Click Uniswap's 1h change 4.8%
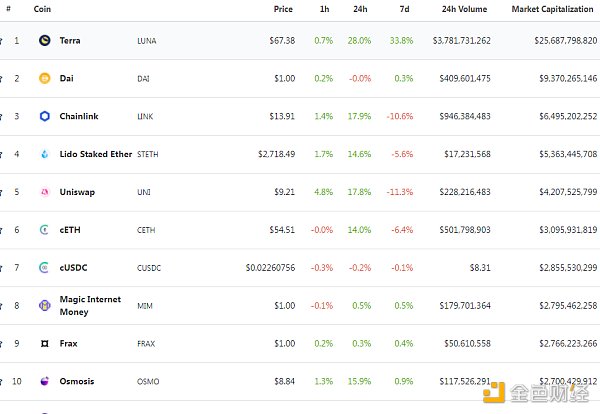The height and width of the screenshot is (414, 600). tap(324, 192)
